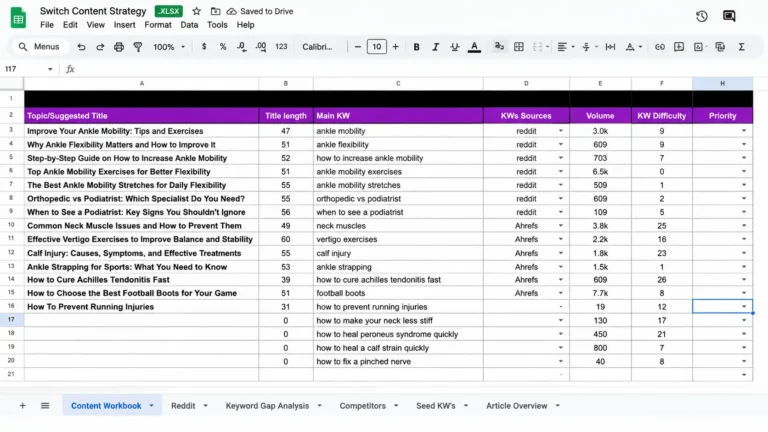Screen dimensions: 768x432
Task: Open the Data menu
Action: 189,25
